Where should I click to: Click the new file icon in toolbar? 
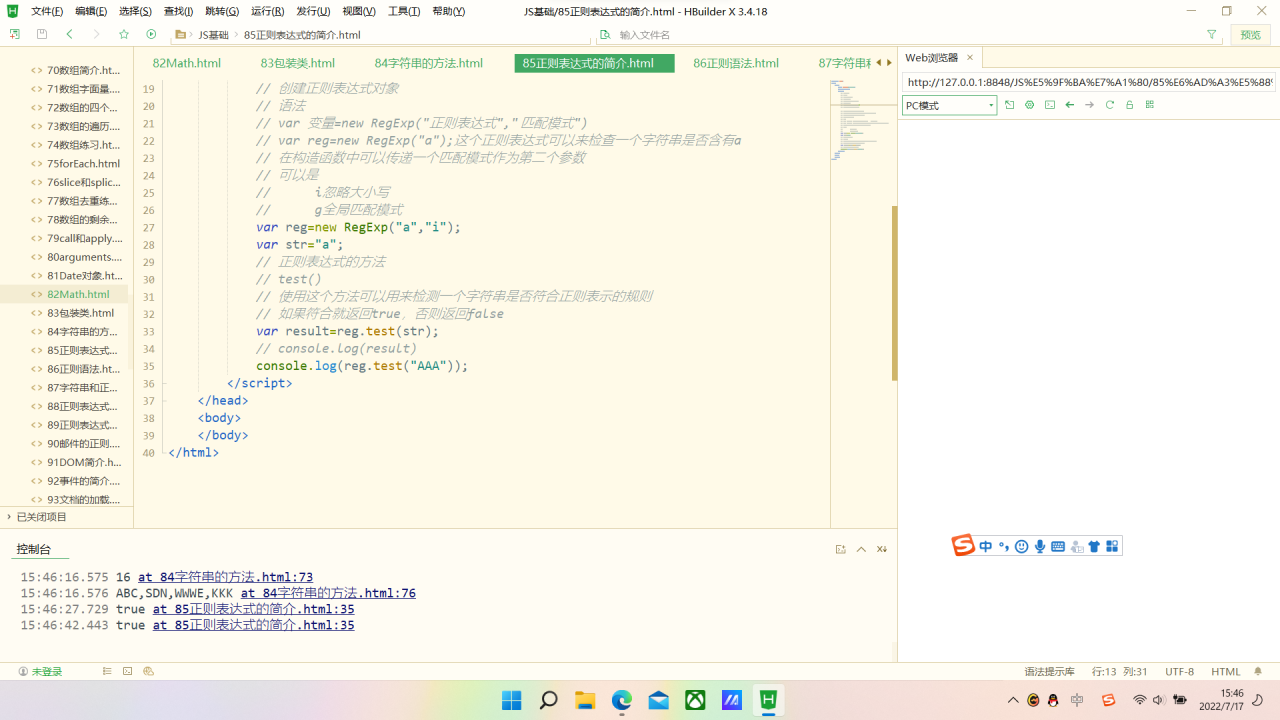pos(14,34)
